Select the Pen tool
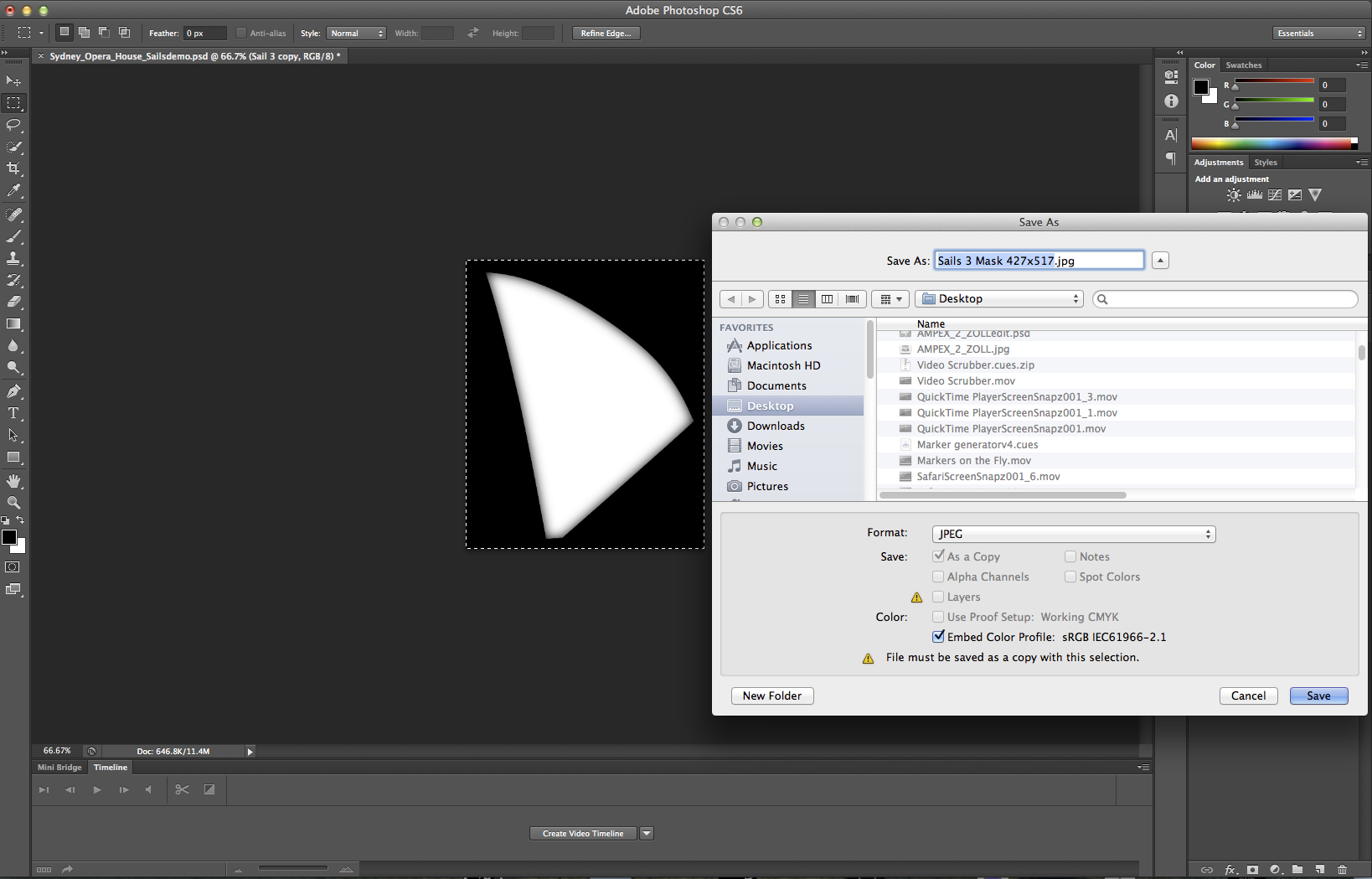 [x=13, y=391]
